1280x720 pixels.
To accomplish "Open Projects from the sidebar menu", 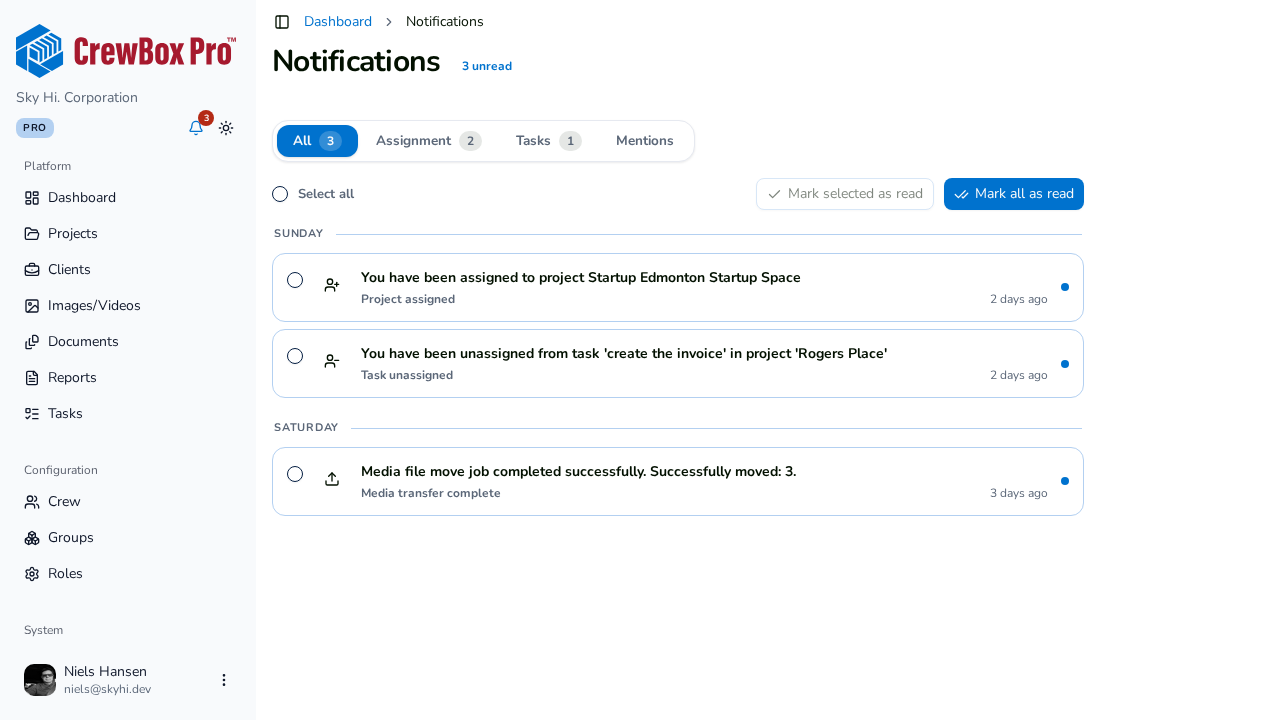I will tap(128, 234).
